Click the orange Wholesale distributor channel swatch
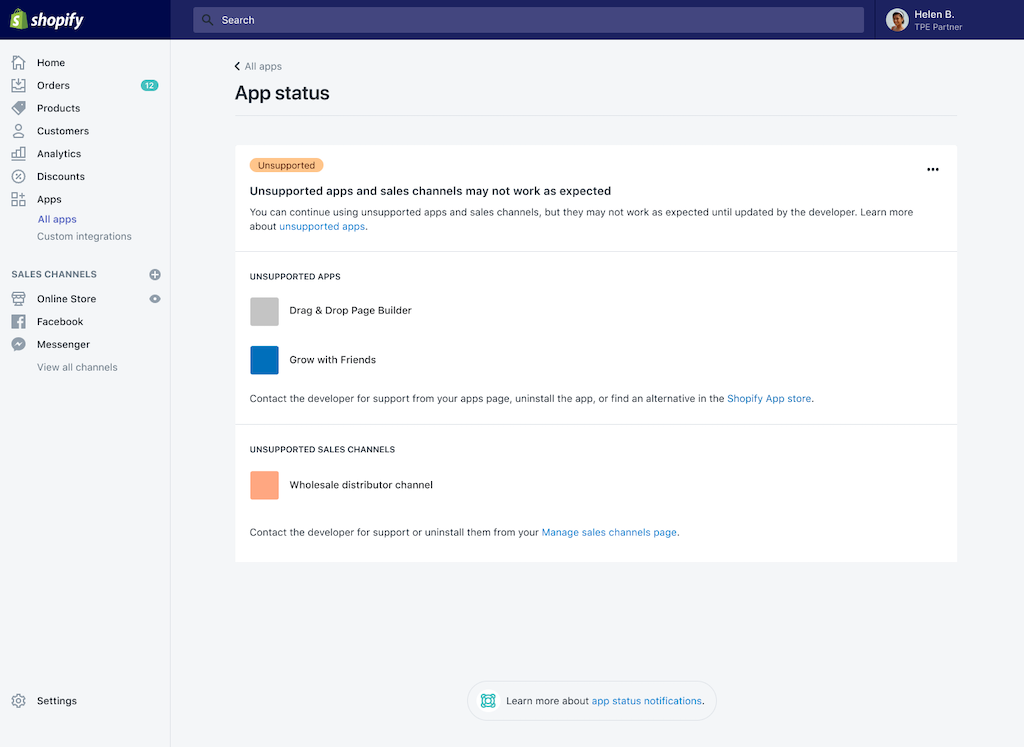 (264, 486)
